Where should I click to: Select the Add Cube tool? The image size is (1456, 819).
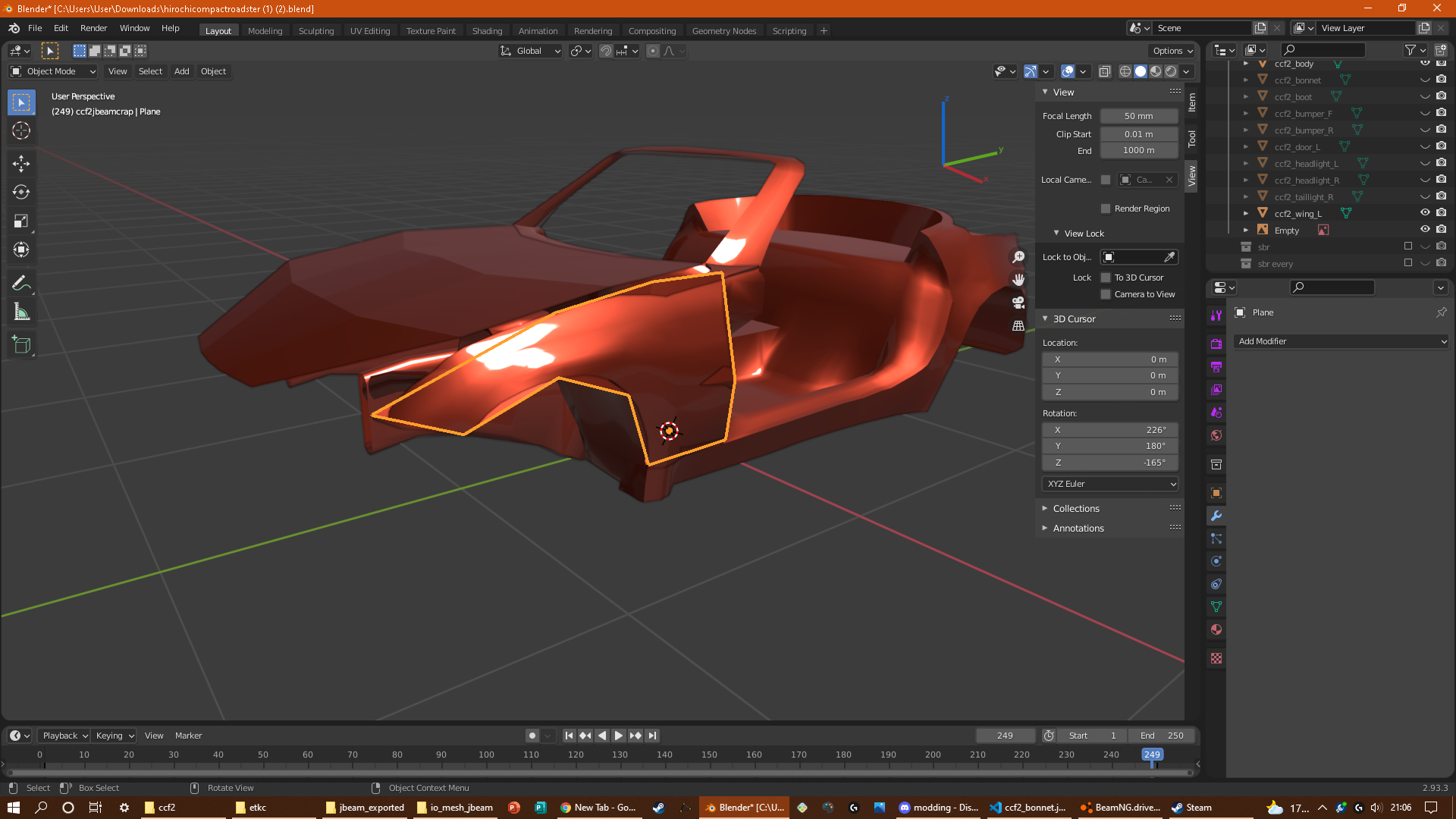click(x=21, y=345)
